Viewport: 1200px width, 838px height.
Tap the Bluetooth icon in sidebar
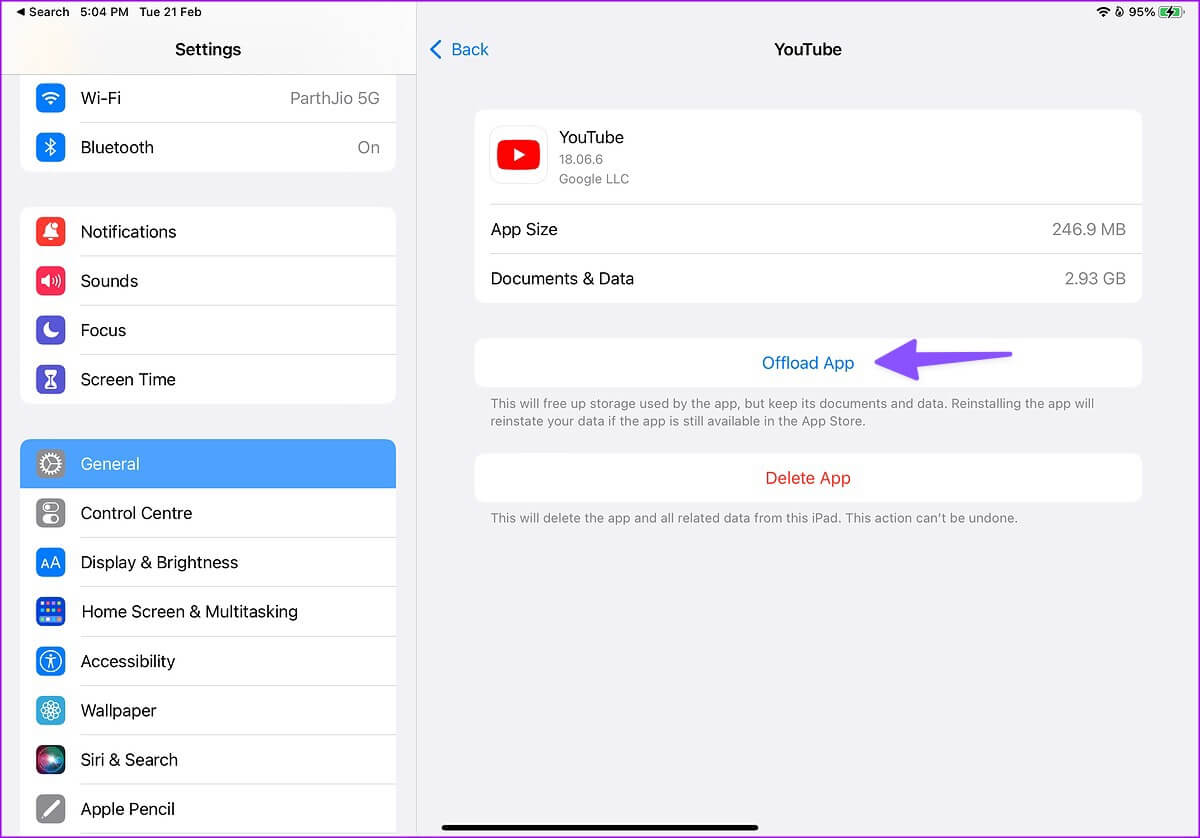pos(51,147)
